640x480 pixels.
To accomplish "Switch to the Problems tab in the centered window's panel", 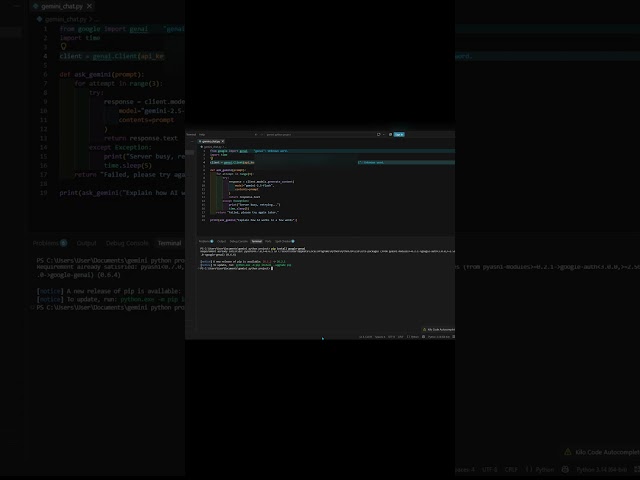I will 206,241.
